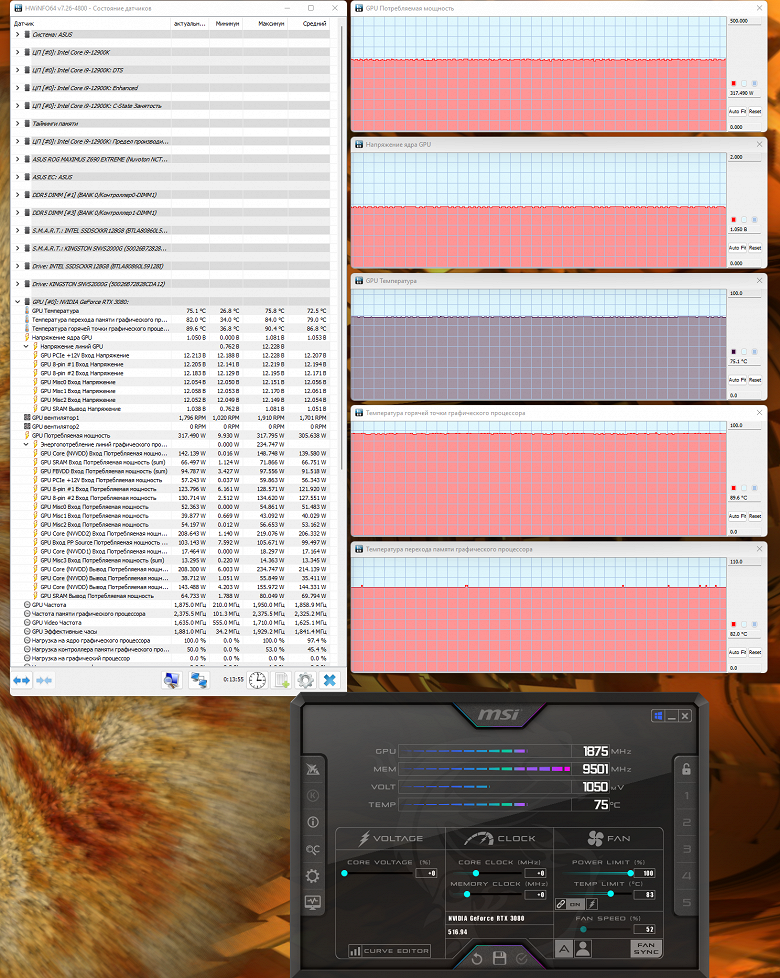Click the lightning priority icon near Temp Limit
780x978 pixels.
coord(592,904)
